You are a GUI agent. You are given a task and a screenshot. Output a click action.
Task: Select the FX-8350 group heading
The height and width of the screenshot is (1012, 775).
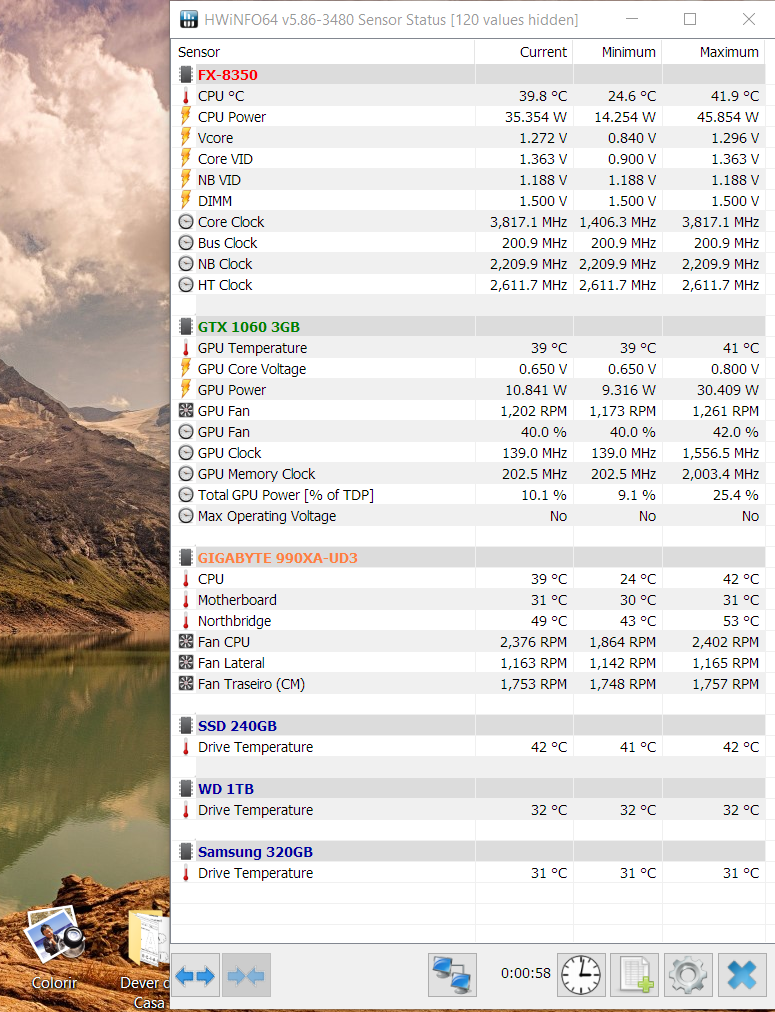(x=227, y=75)
